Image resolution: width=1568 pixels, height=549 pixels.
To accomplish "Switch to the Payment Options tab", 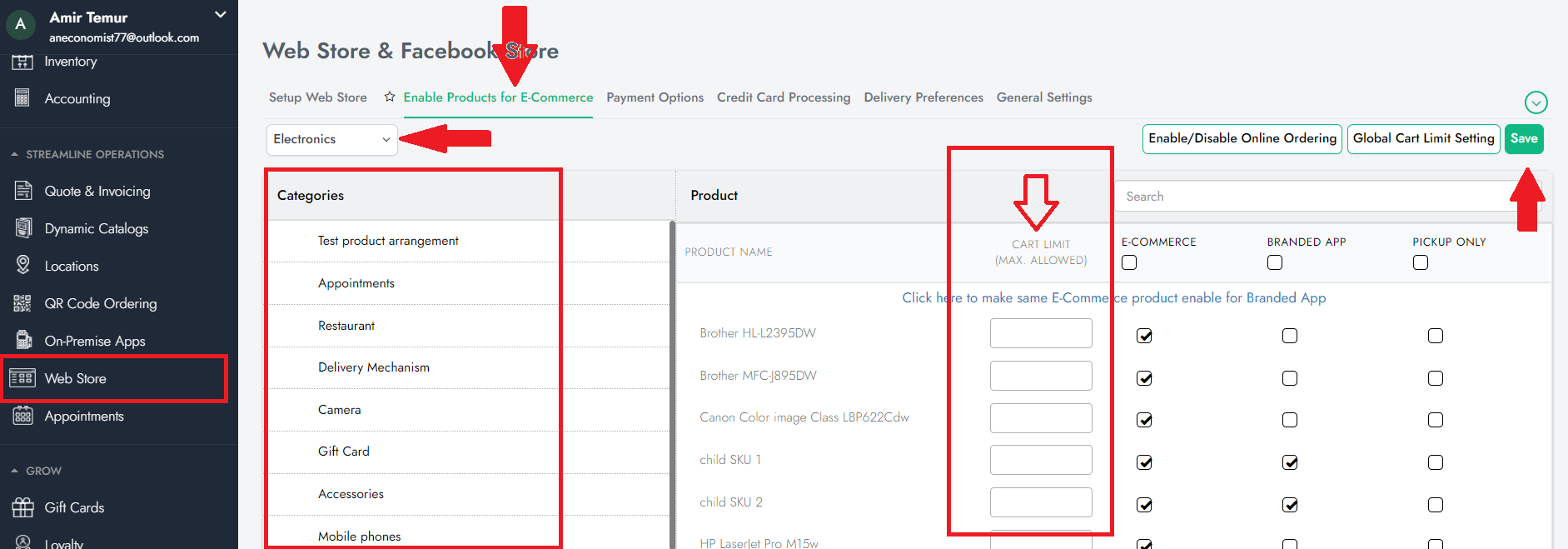I will 655,97.
